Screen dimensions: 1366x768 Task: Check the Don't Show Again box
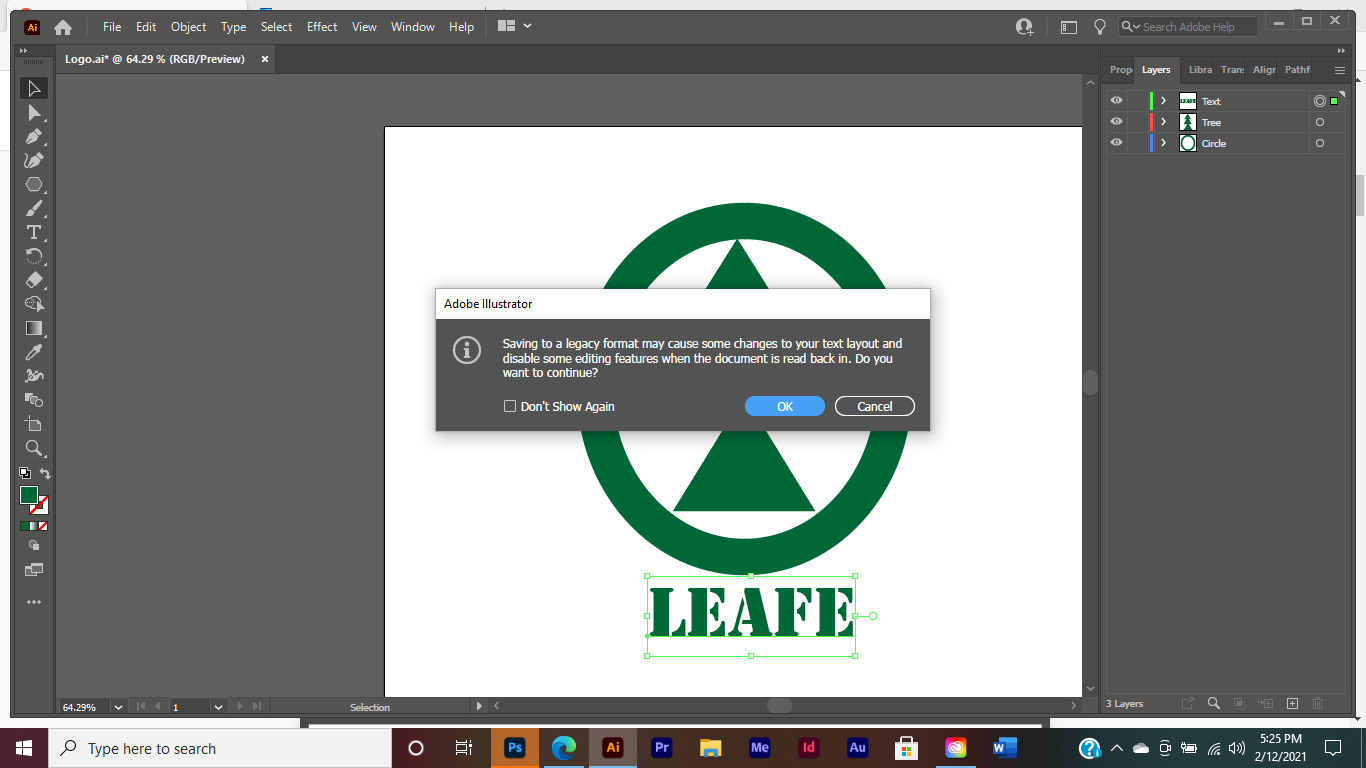tap(510, 406)
